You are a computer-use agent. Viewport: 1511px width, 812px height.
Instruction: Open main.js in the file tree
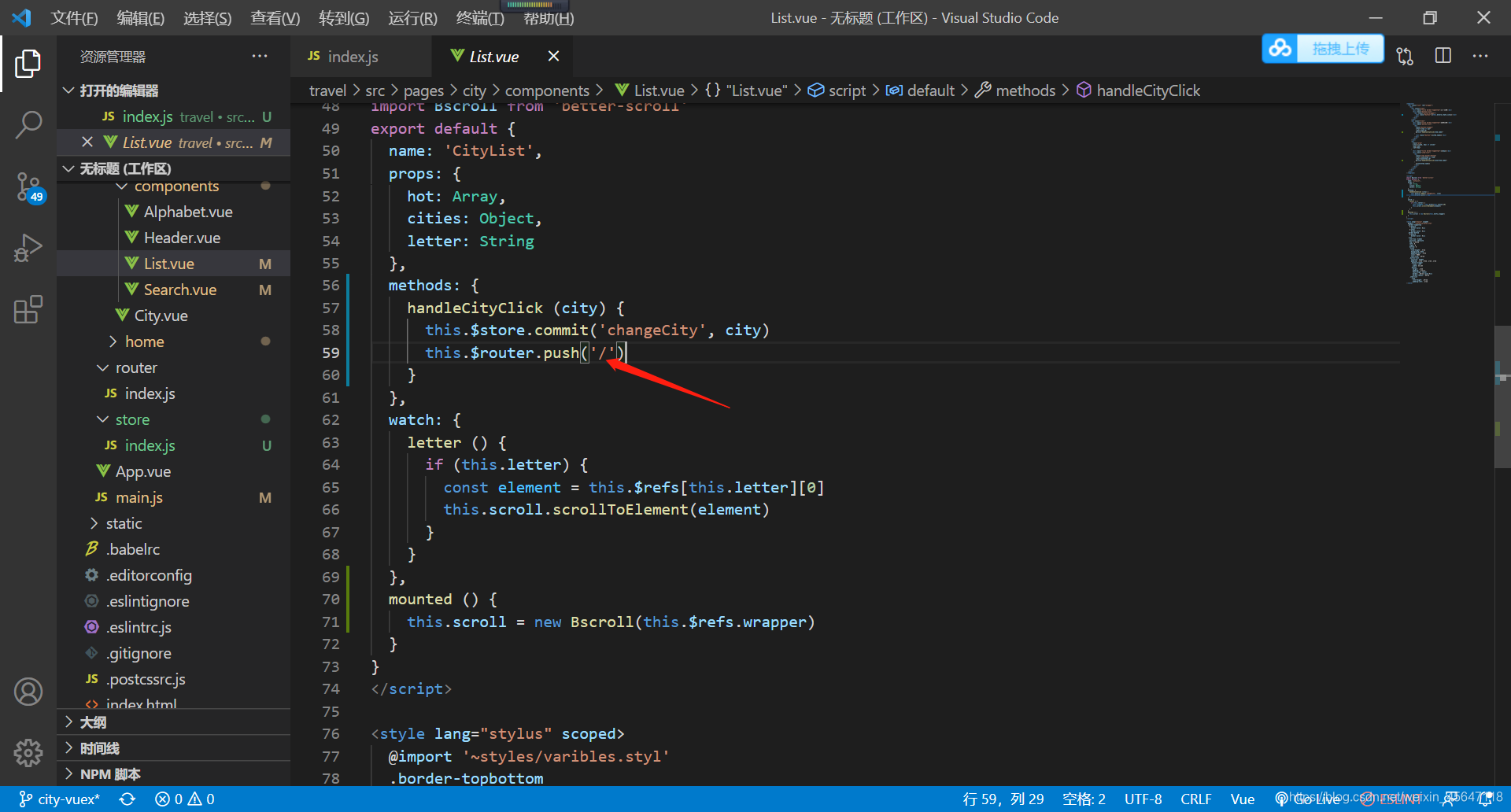[173, 497]
